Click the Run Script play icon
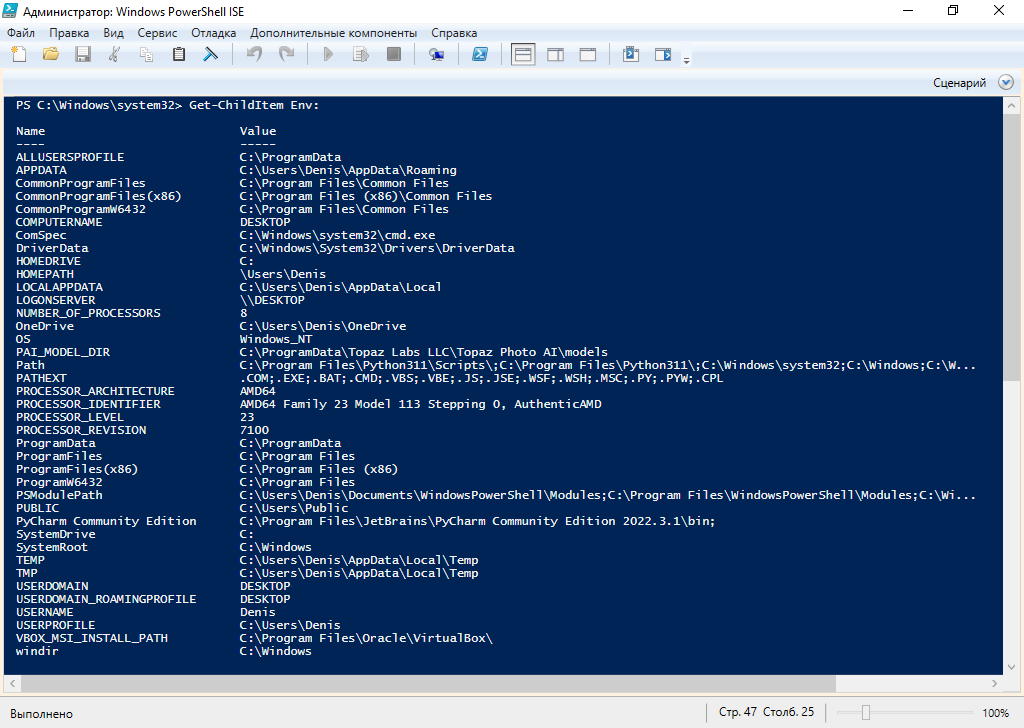Viewport: 1024px width, 728px height. click(x=328, y=54)
